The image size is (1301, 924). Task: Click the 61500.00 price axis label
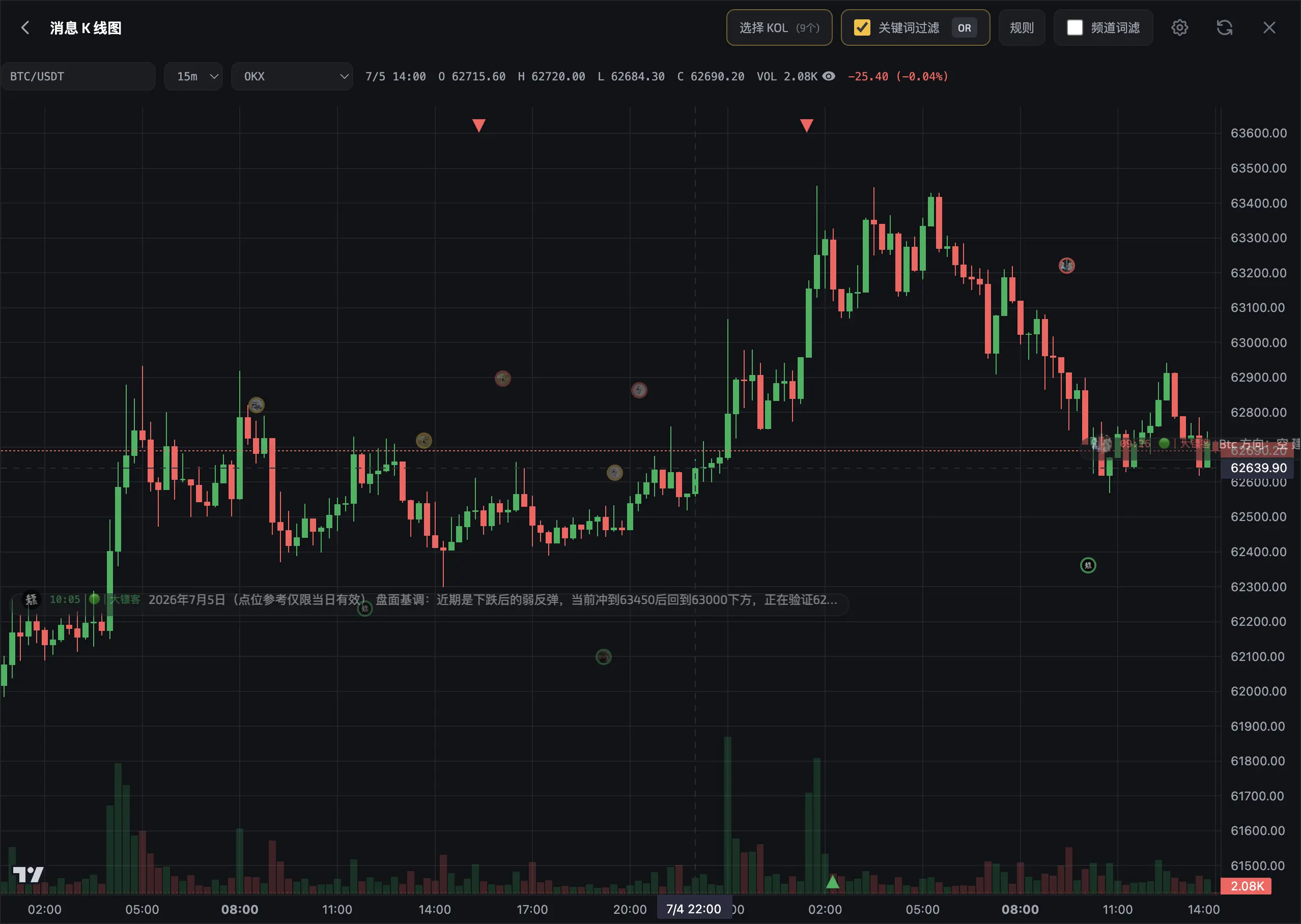tap(1258, 865)
